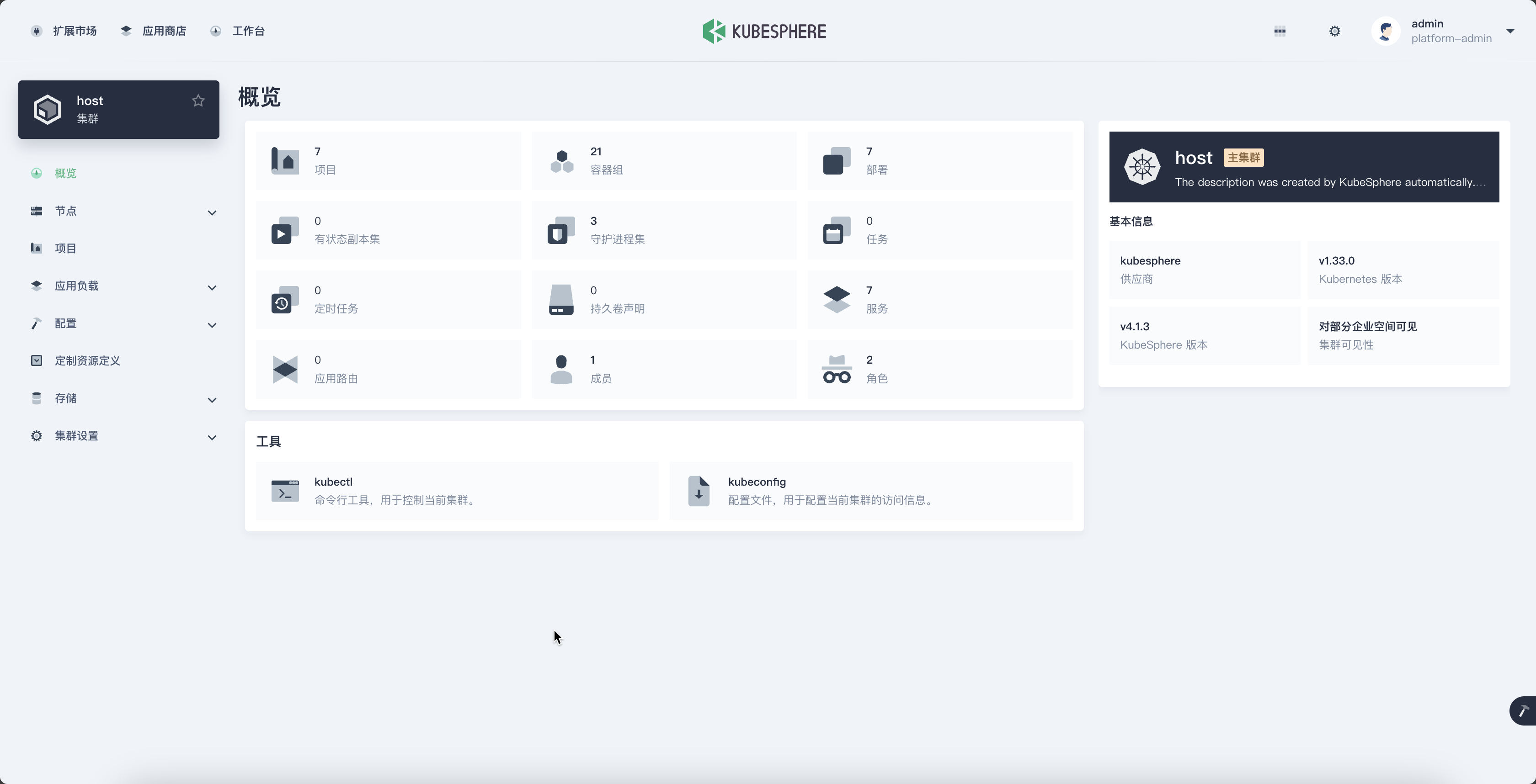1536x784 pixels.
Task: Expand the 节点 sidebar menu
Action: (x=212, y=213)
